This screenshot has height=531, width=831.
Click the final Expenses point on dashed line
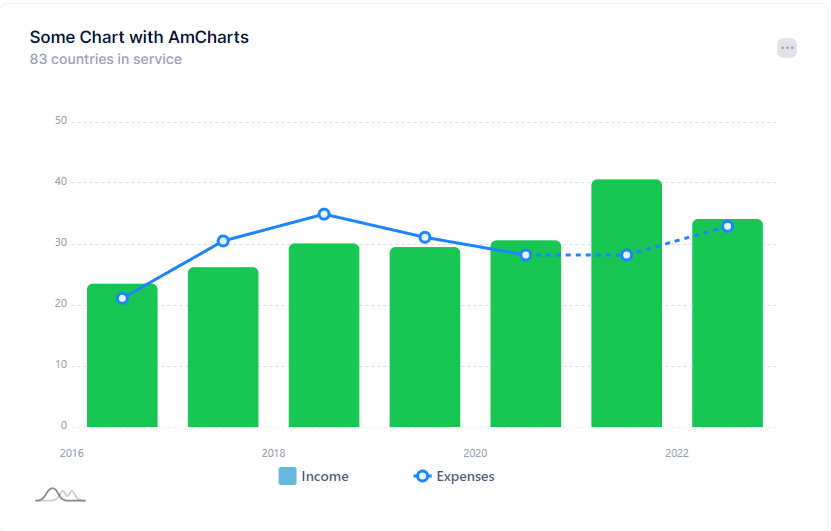click(727, 226)
